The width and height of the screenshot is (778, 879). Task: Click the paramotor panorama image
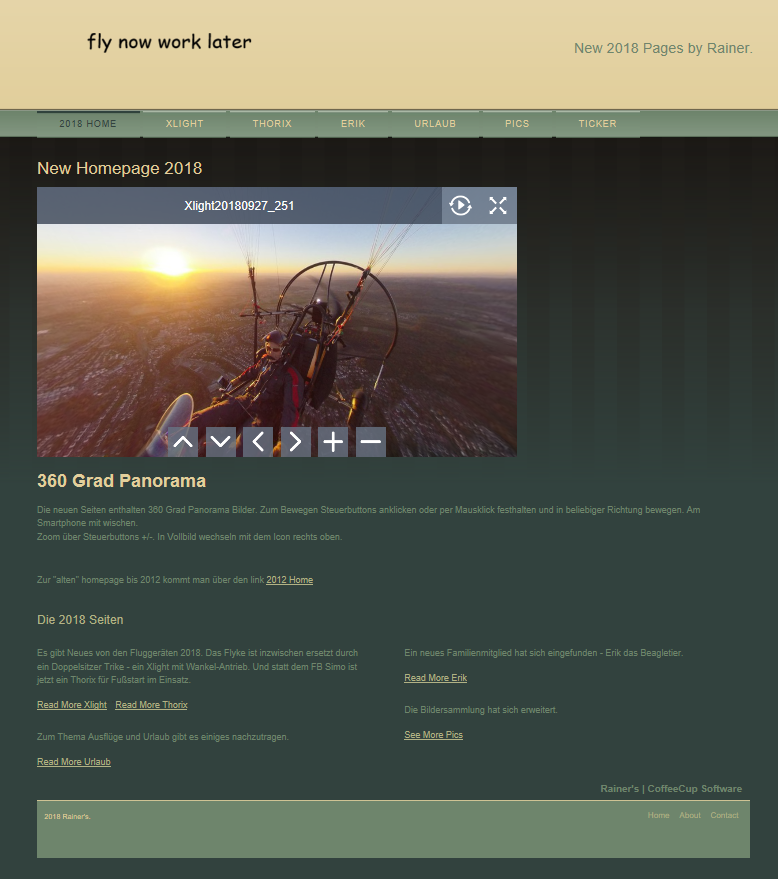click(x=277, y=330)
